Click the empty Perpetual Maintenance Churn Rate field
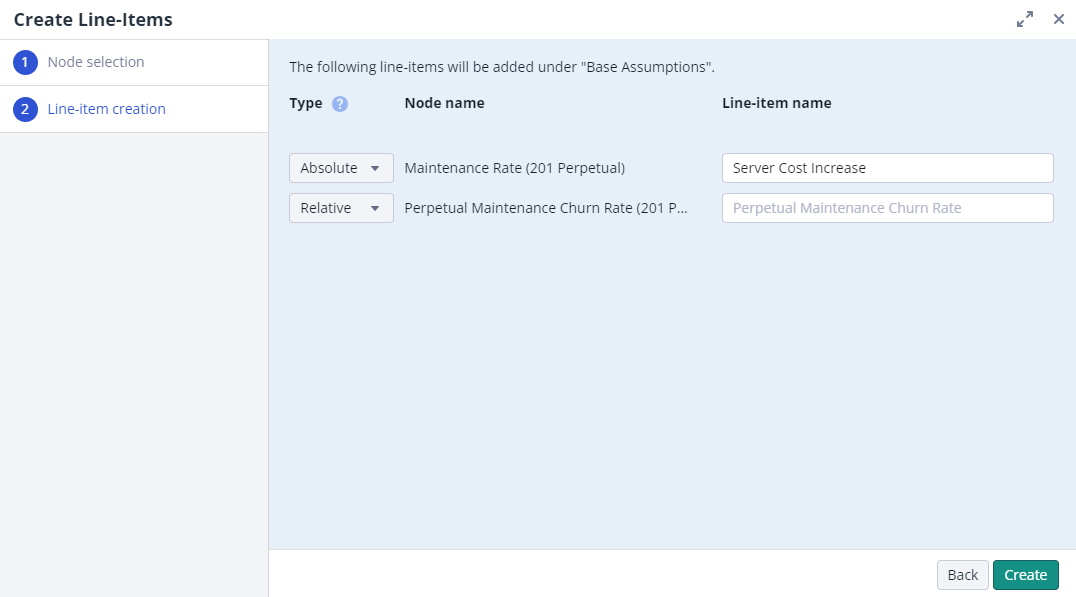Image resolution: width=1076 pixels, height=597 pixels. pos(887,208)
